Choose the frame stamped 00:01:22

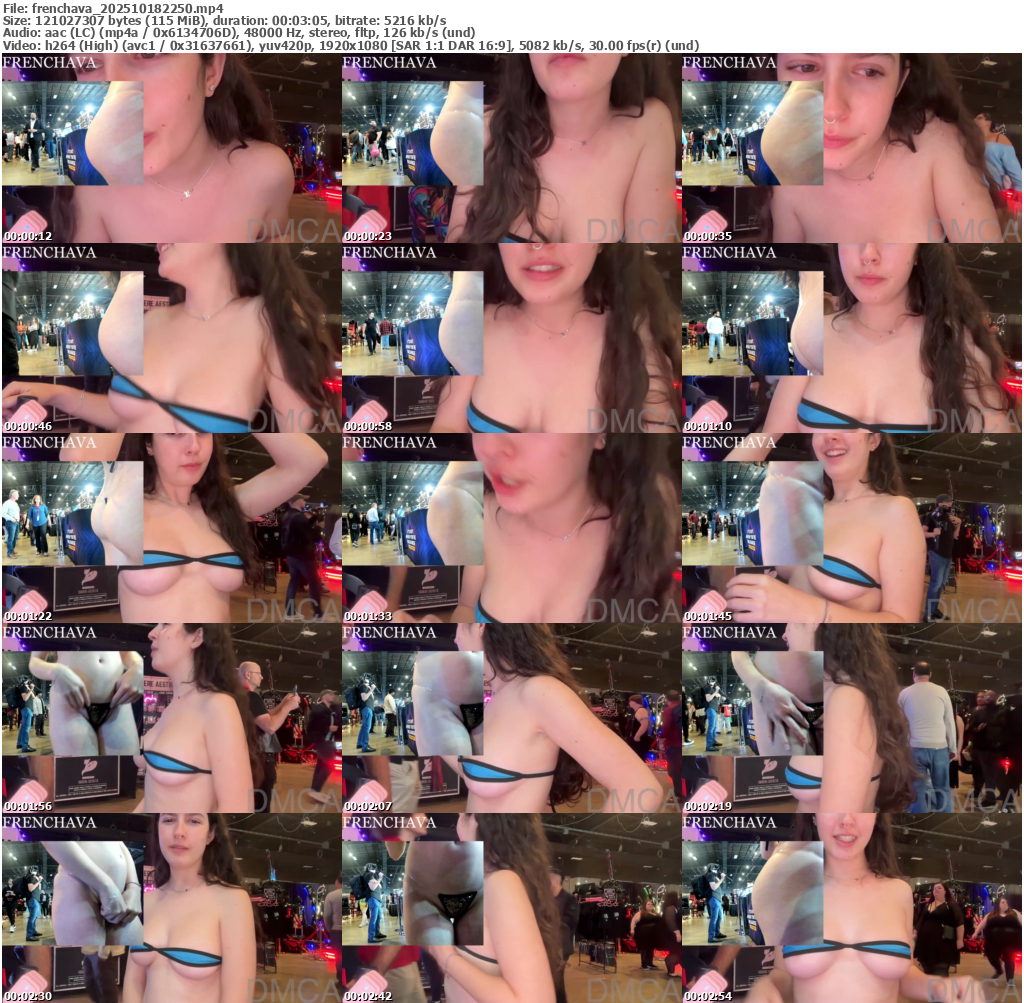(x=171, y=528)
